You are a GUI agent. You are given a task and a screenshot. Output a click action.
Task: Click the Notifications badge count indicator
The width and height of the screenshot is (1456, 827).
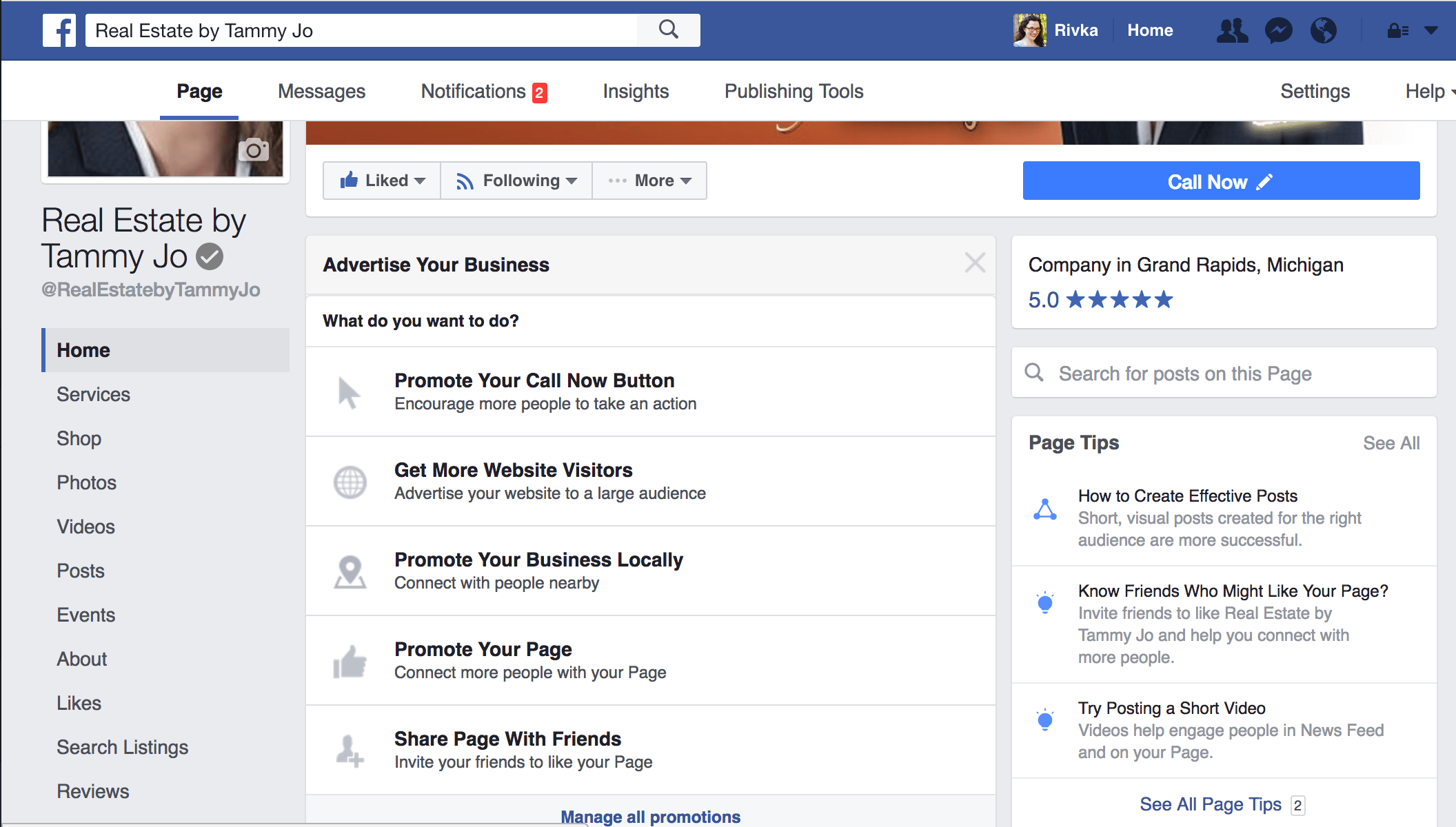click(542, 92)
